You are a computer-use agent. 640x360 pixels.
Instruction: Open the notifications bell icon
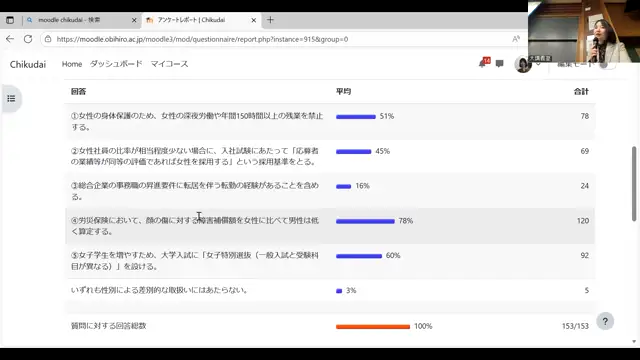tap(483, 63)
